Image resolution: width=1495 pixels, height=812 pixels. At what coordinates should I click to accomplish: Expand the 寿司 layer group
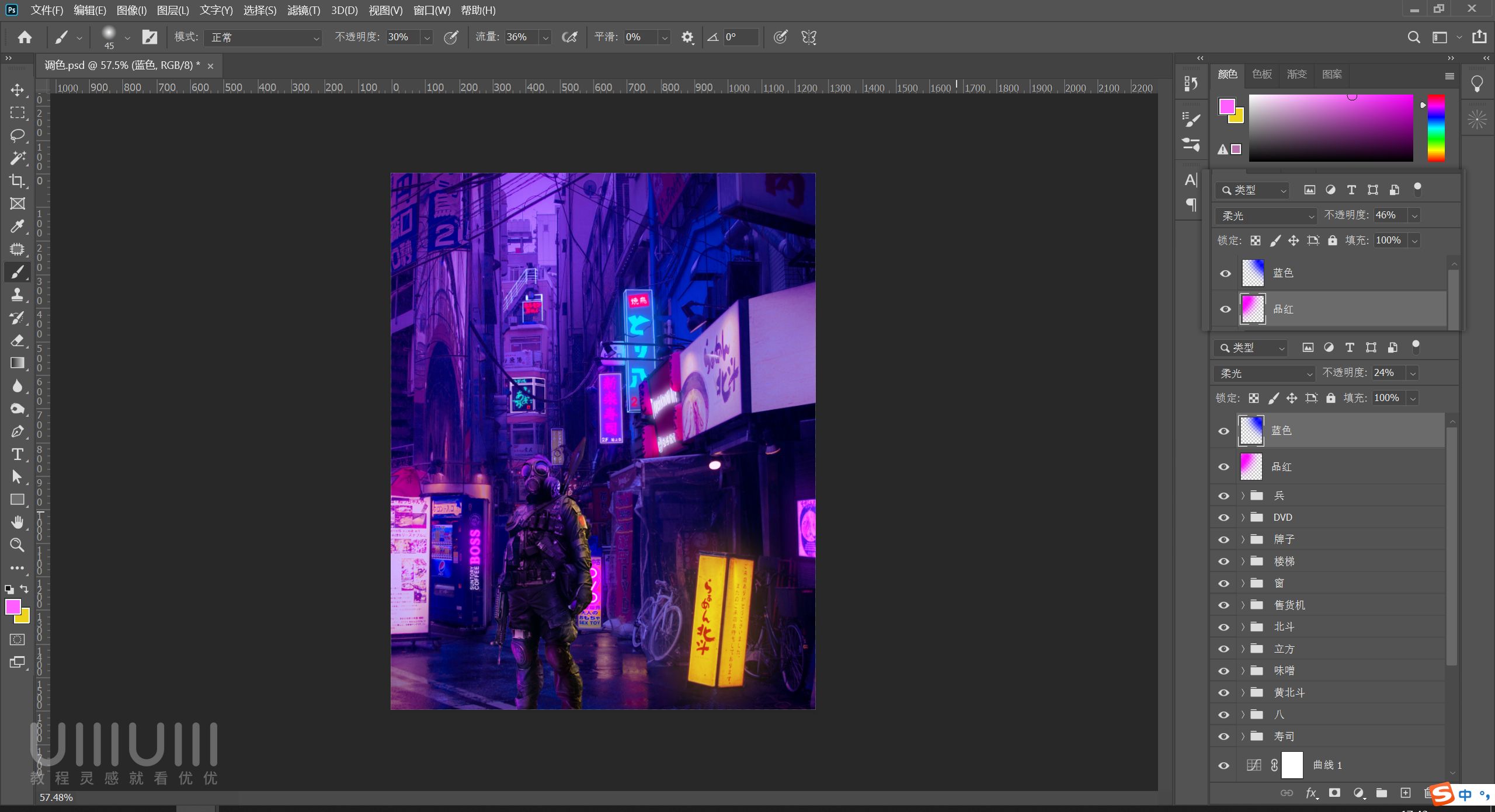click(1243, 737)
